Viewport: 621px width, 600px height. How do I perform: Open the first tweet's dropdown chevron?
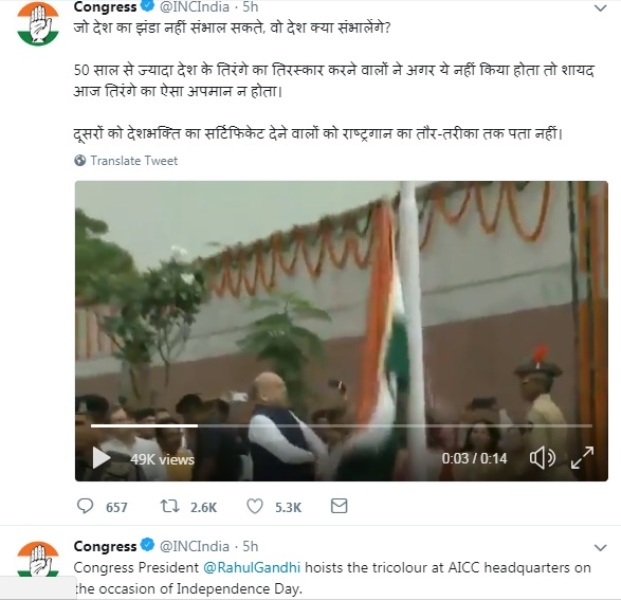pos(600,8)
